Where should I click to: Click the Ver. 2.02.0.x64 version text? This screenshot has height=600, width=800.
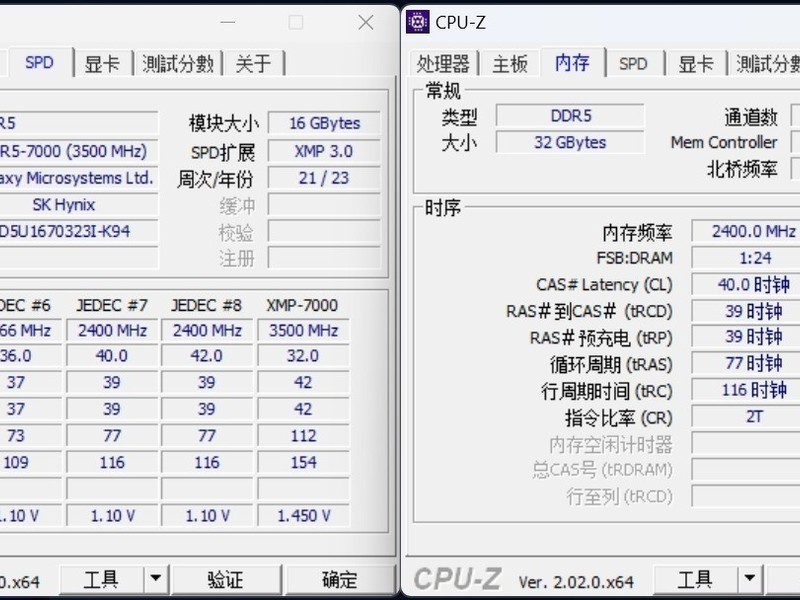(x=576, y=582)
